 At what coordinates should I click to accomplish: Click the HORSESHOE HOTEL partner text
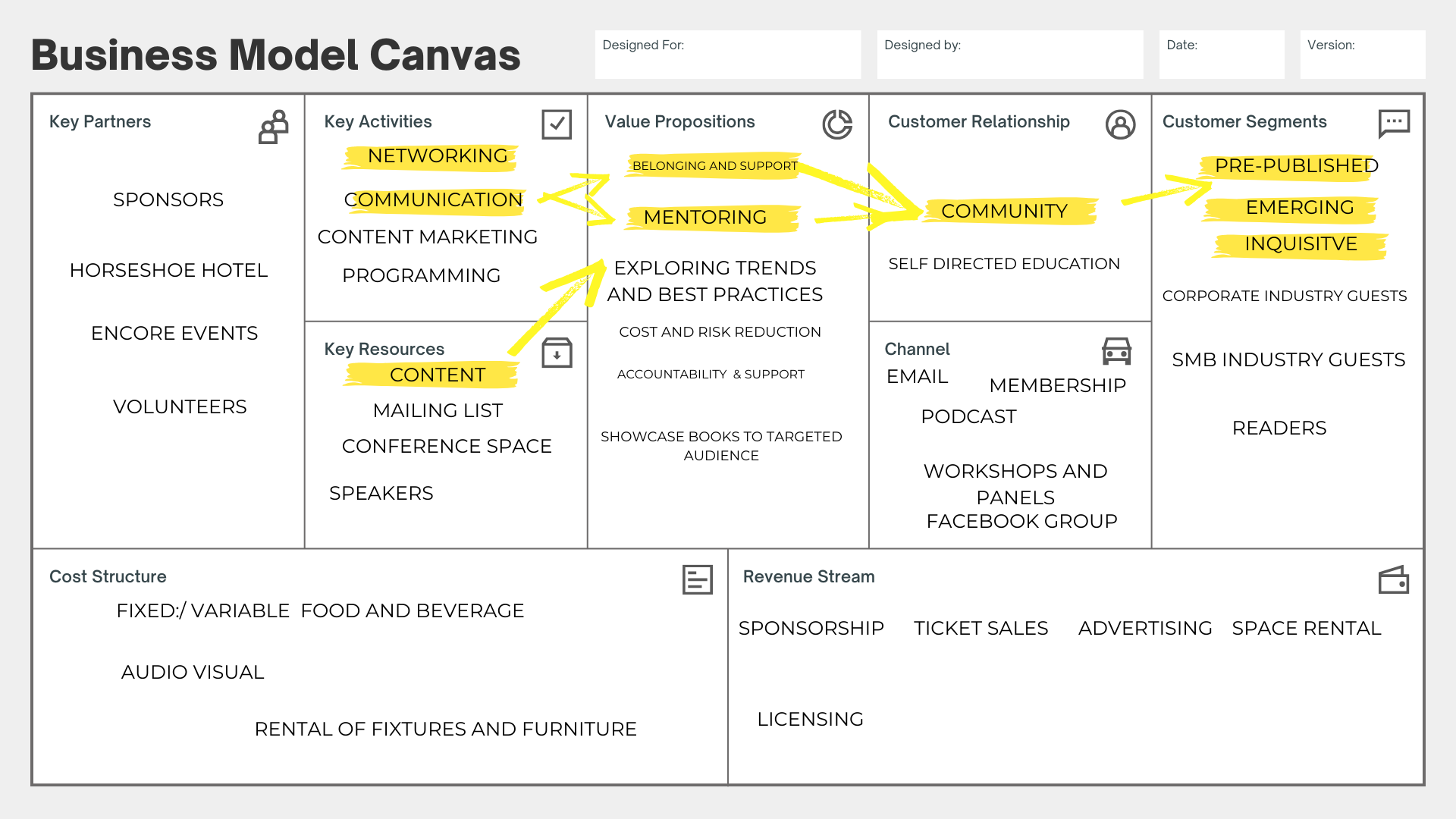(x=168, y=271)
